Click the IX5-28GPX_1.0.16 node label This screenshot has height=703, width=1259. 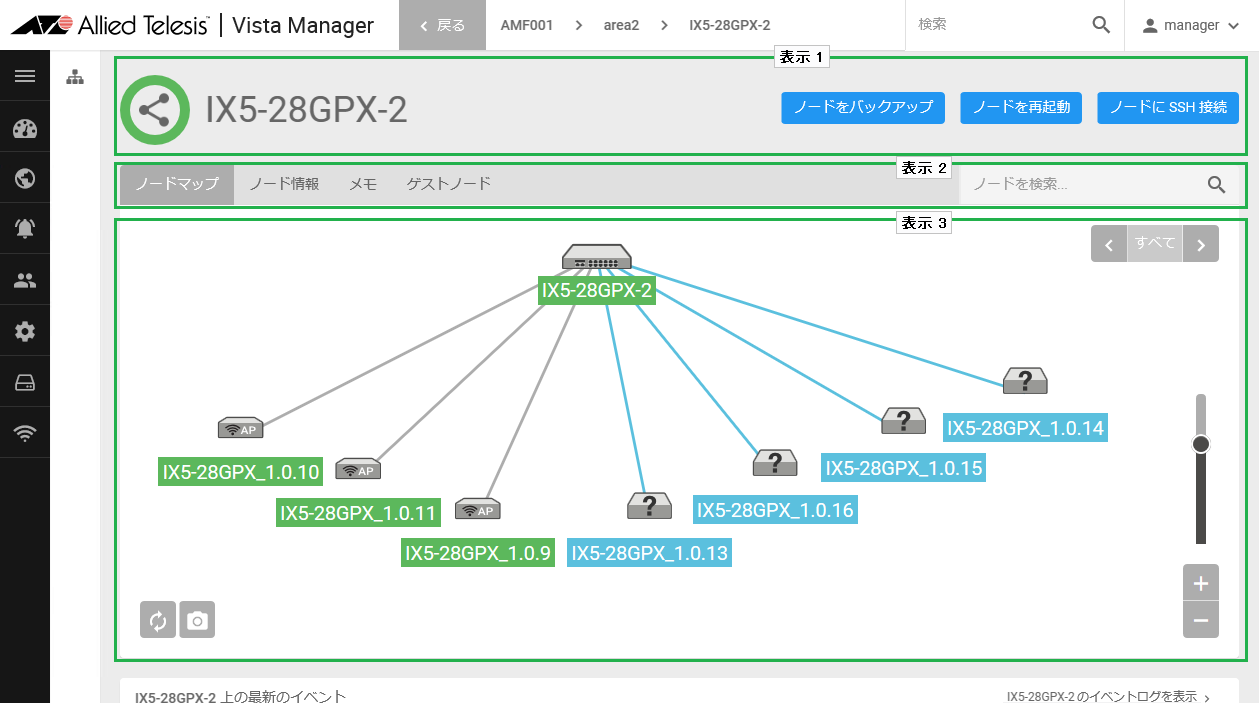pyautogui.click(x=775, y=510)
